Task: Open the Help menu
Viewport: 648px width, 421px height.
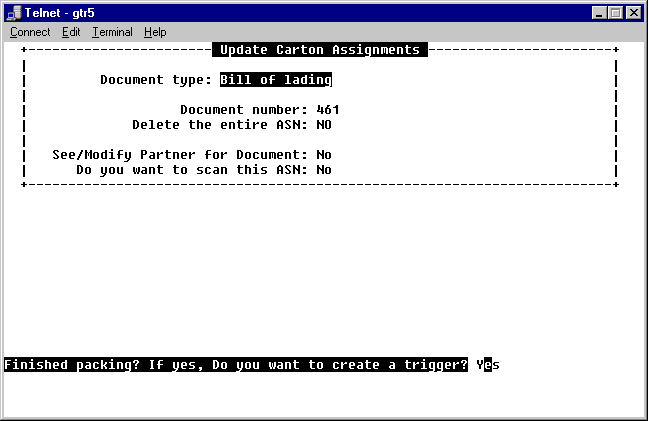Action: click(x=155, y=32)
